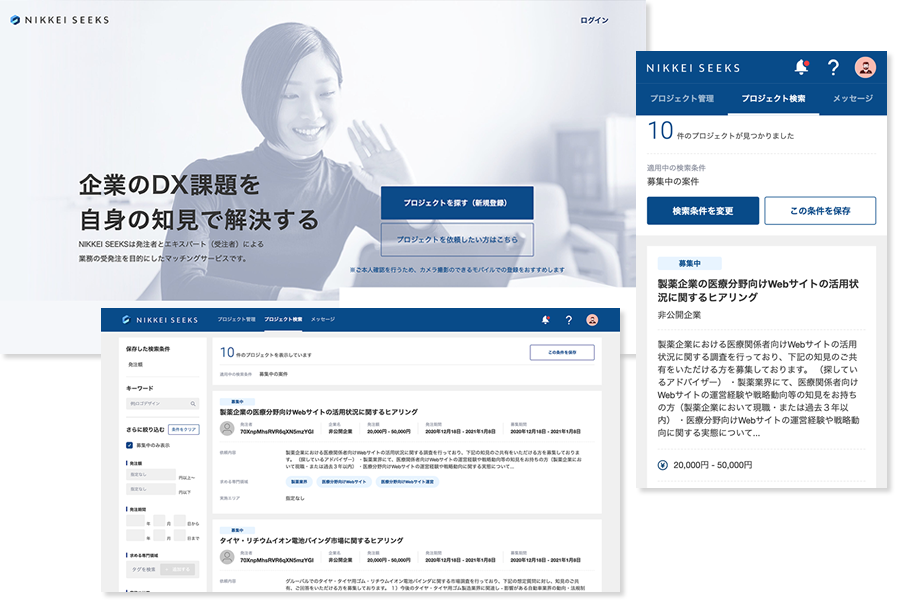This screenshot has height=600, width=900.
Task: Open notifications bell in mobile header
Action: click(801, 67)
